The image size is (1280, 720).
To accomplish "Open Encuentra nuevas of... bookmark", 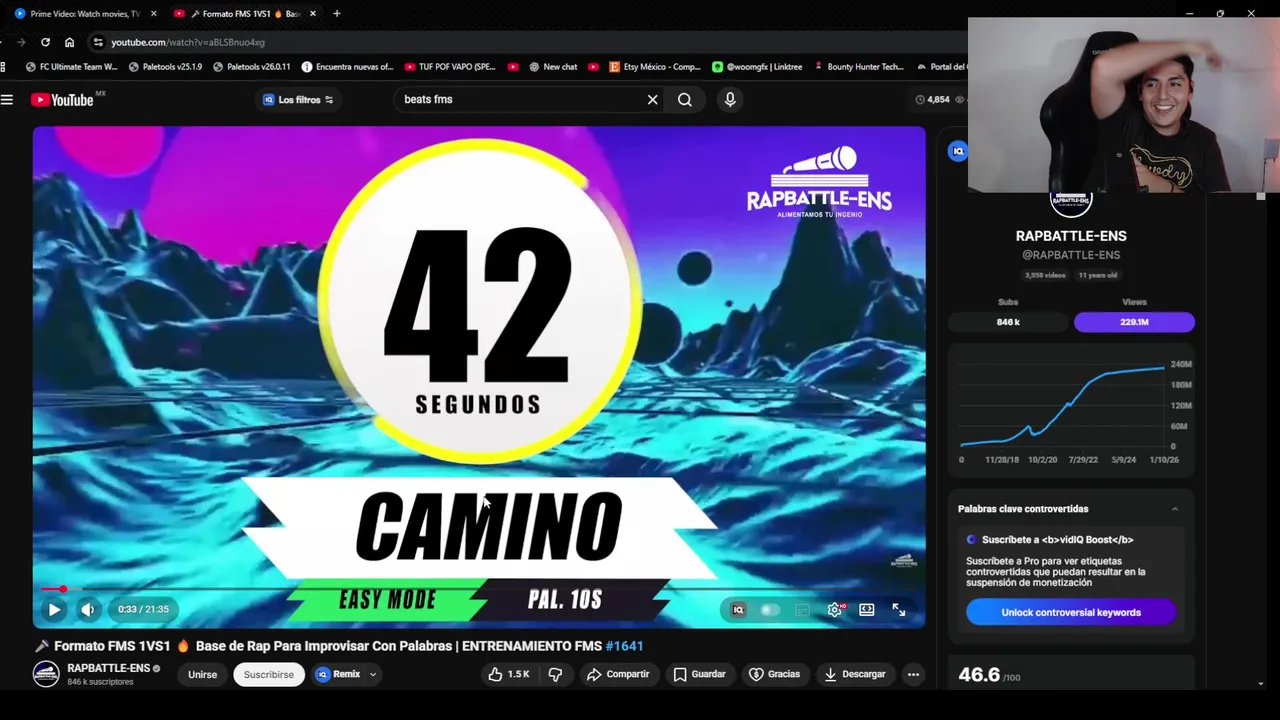I will (347, 67).
